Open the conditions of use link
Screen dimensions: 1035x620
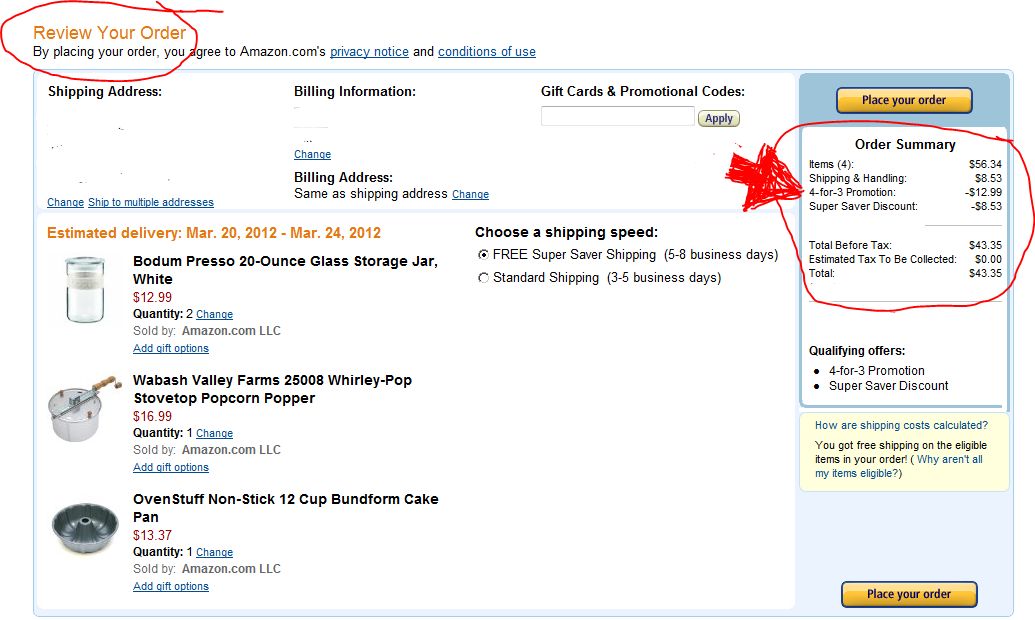tap(486, 52)
